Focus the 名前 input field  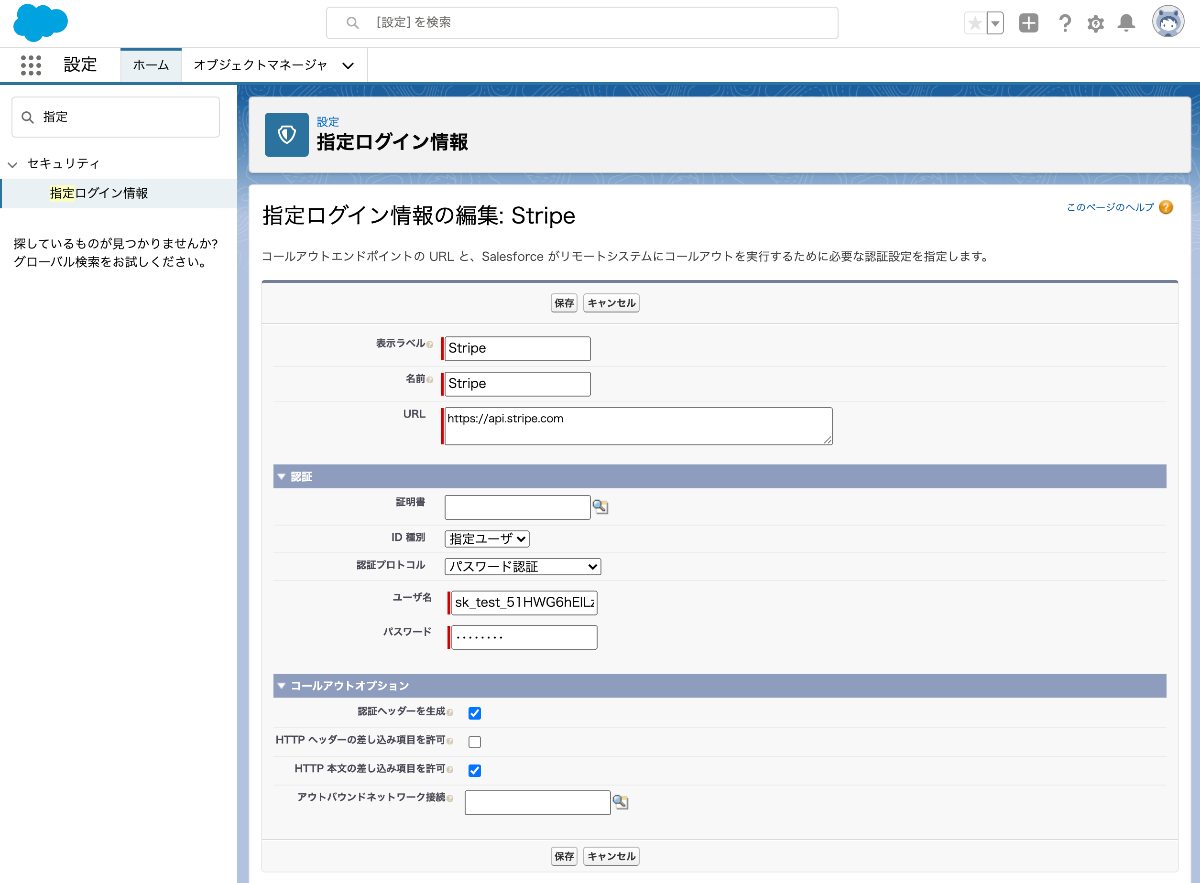coord(518,384)
